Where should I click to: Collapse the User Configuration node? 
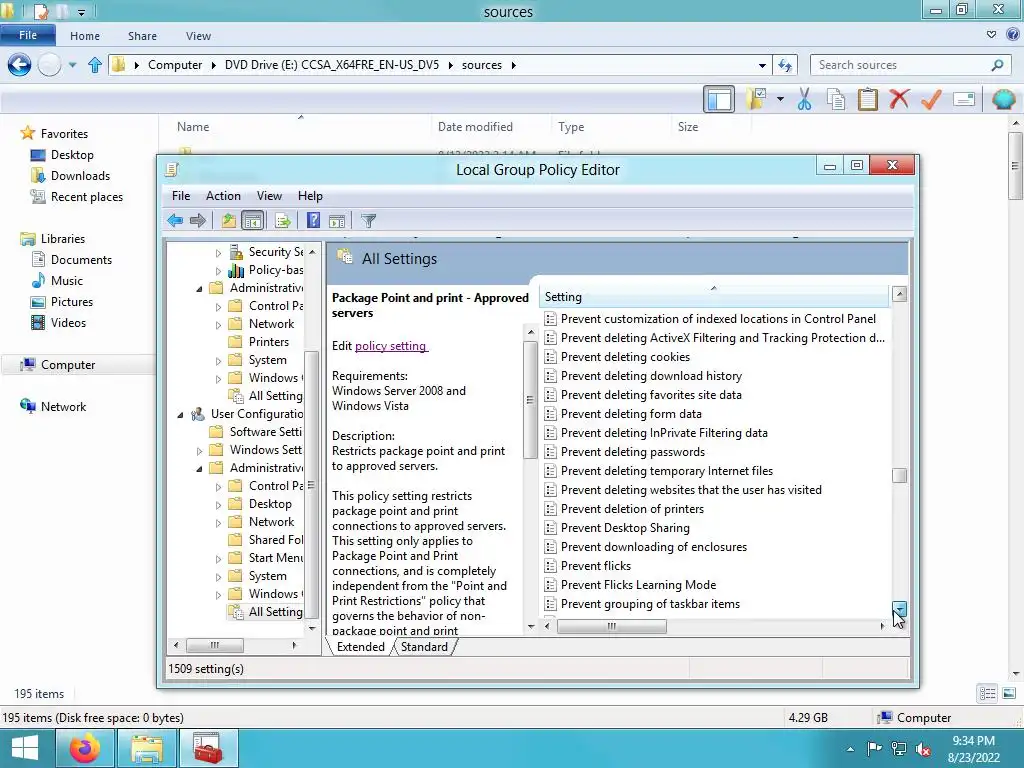coord(180,415)
